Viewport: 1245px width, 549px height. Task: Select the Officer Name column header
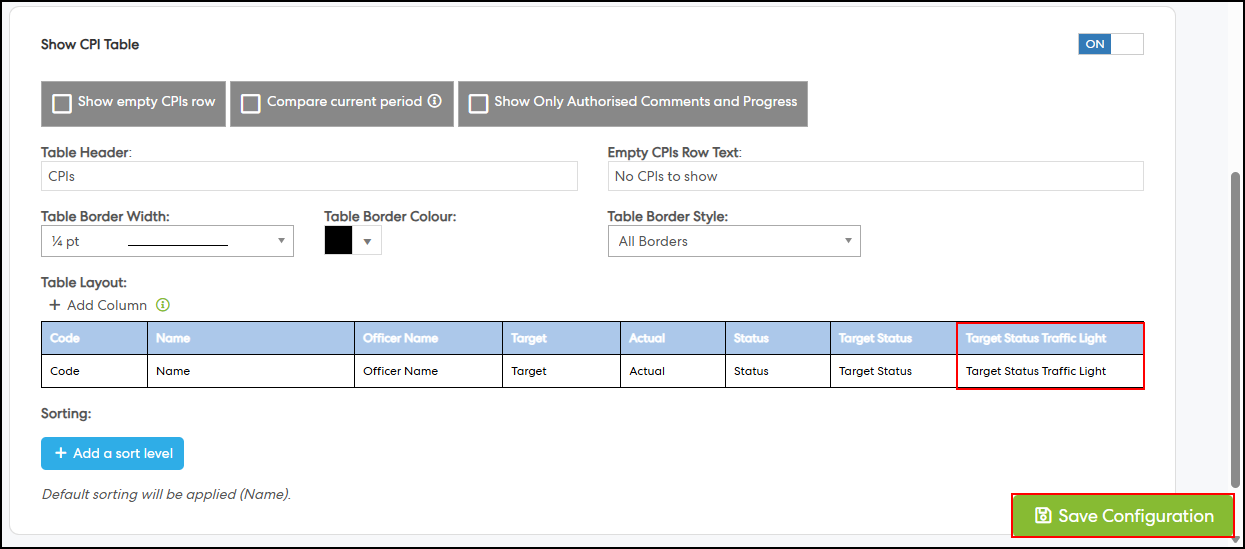pos(427,338)
